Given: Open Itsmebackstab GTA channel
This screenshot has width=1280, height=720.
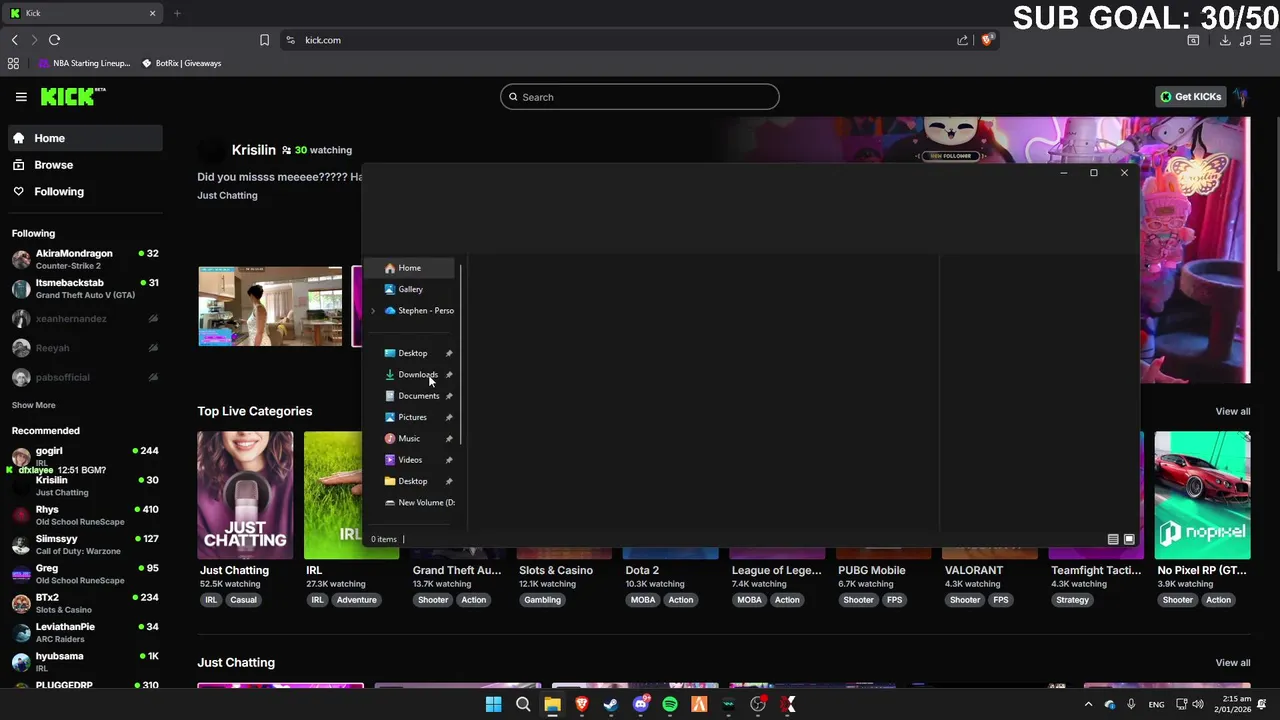Looking at the screenshot, I should 85,289.
